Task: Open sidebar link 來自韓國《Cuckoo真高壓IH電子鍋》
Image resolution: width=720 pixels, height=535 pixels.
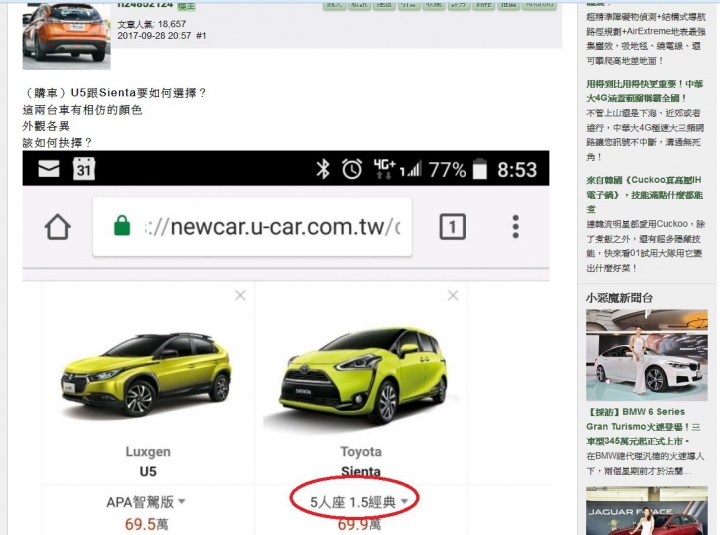Action: (644, 195)
